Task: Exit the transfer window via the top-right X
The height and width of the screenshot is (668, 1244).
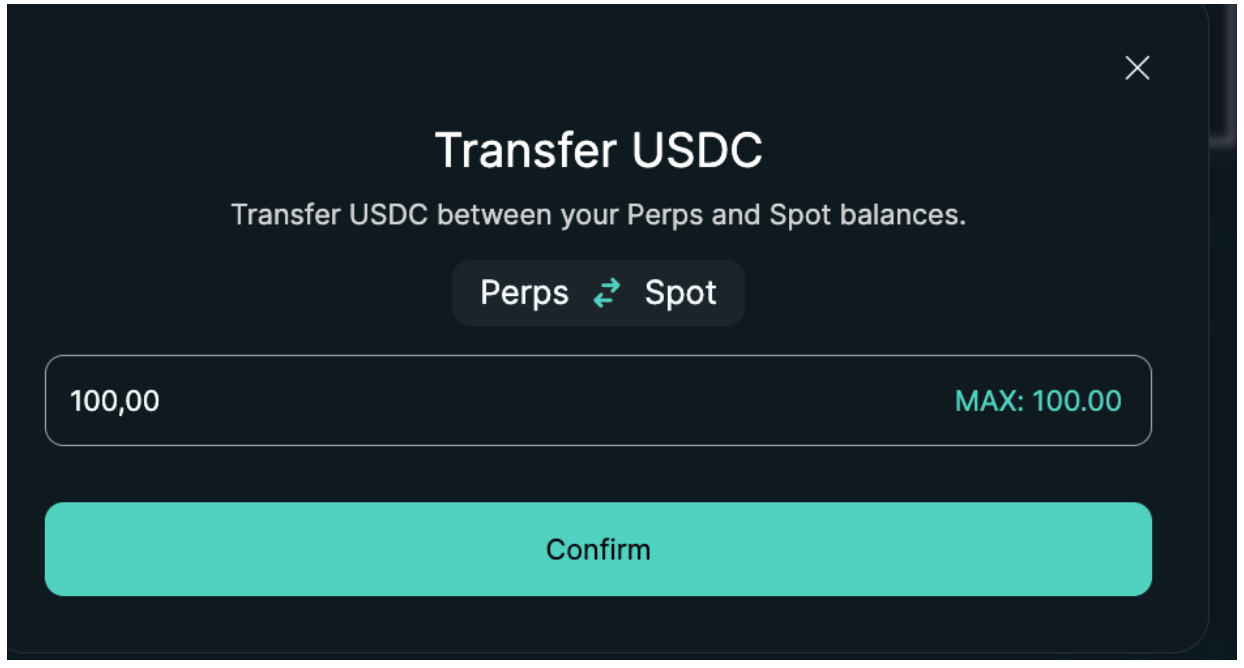Action: click(1137, 68)
